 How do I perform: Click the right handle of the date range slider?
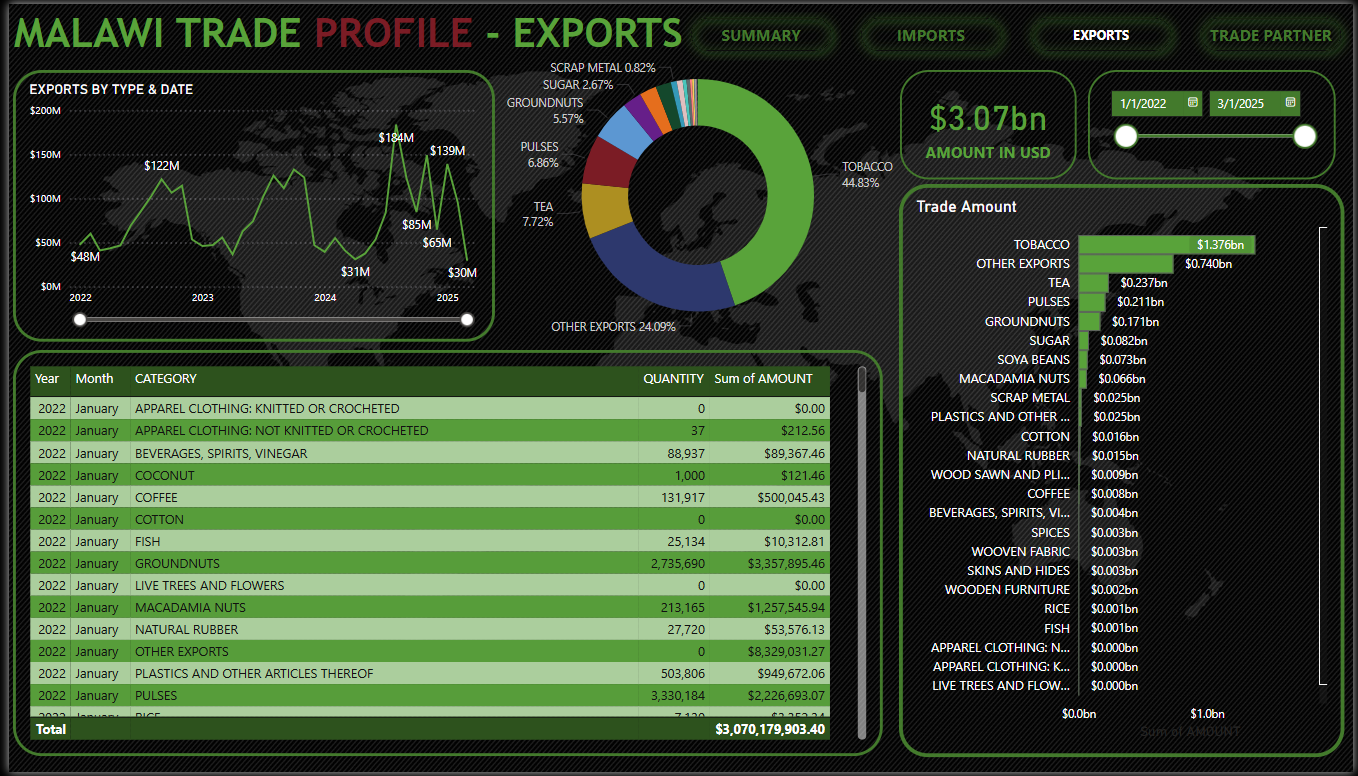1304,136
